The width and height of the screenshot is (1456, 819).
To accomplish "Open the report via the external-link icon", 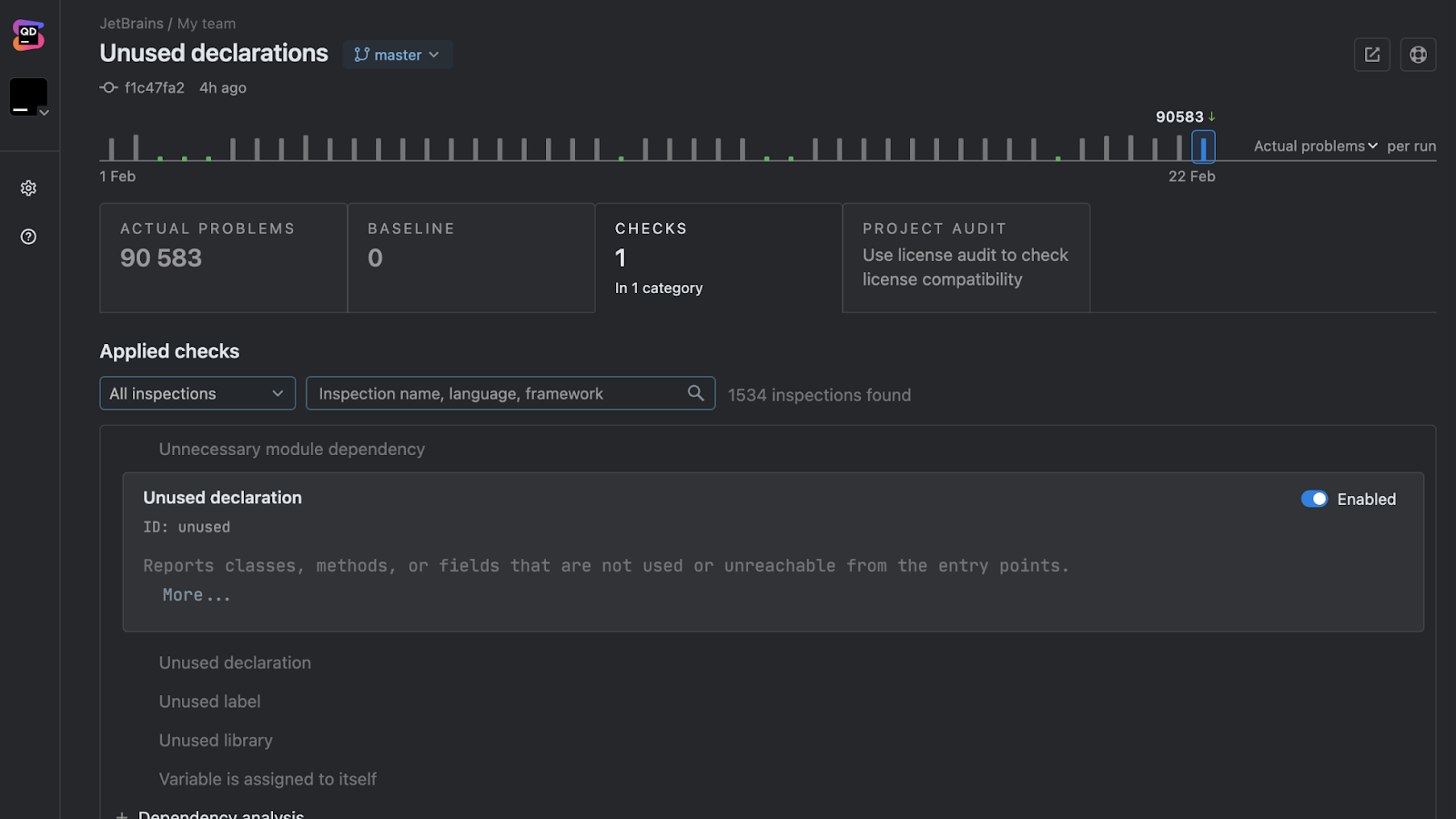I will 1371,55.
